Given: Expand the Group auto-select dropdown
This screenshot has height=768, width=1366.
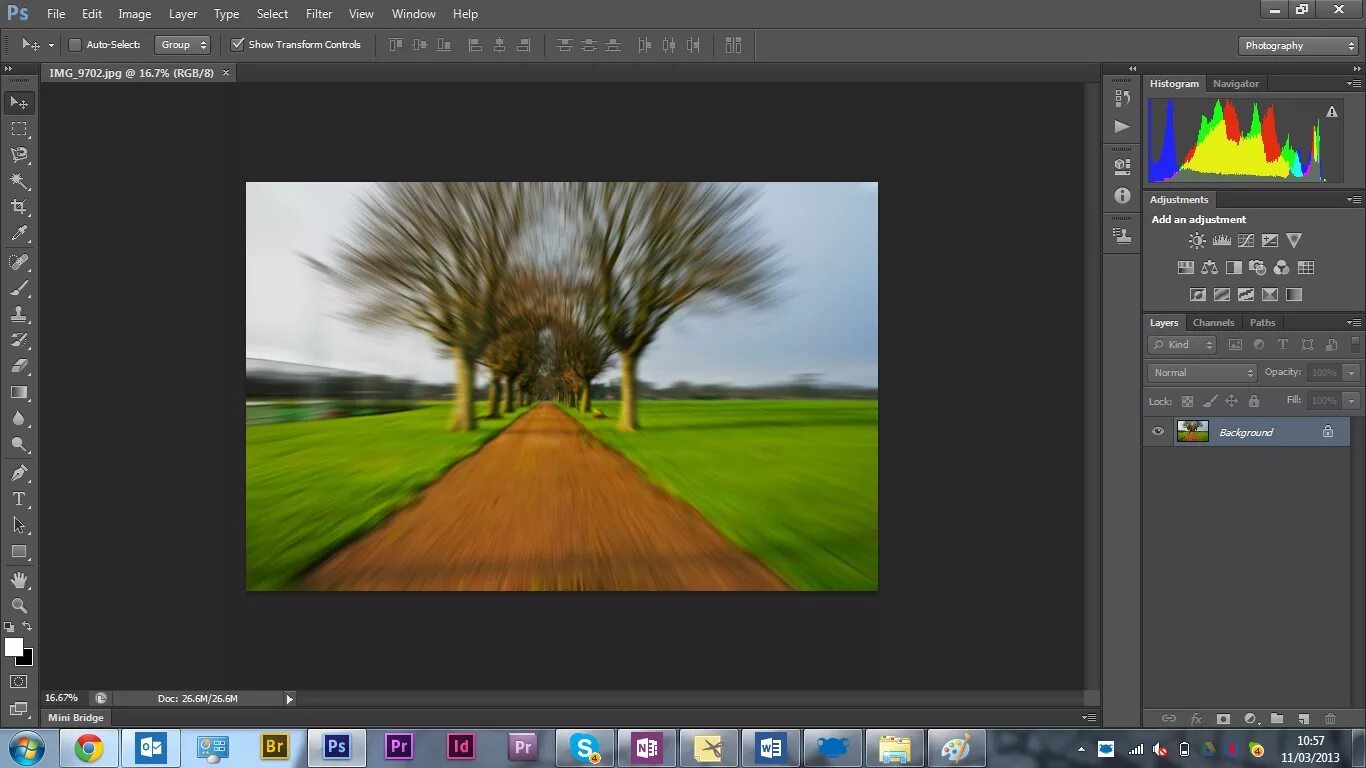Looking at the screenshot, I should pos(183,45).
